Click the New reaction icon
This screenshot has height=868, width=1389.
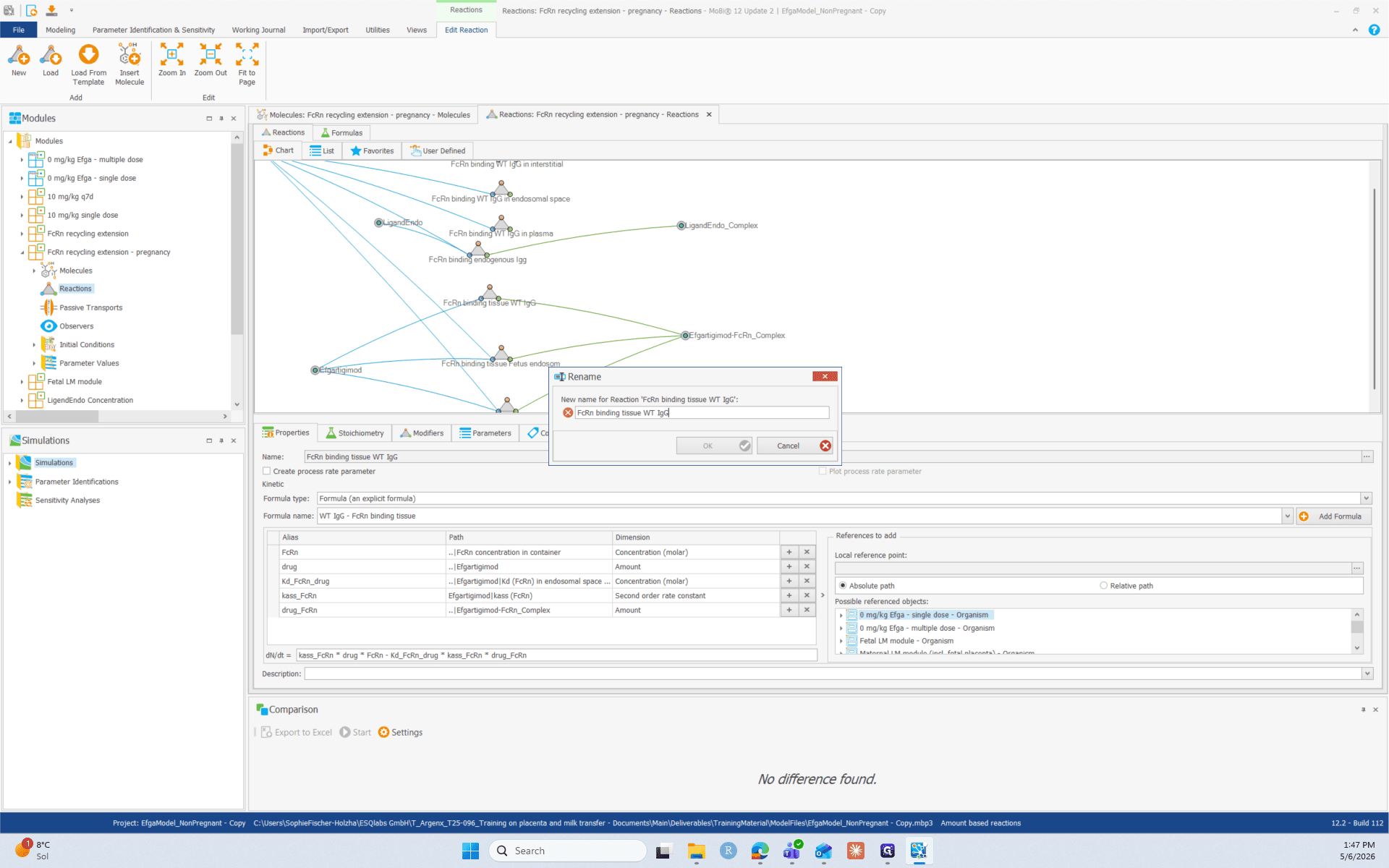pos(19,60)
